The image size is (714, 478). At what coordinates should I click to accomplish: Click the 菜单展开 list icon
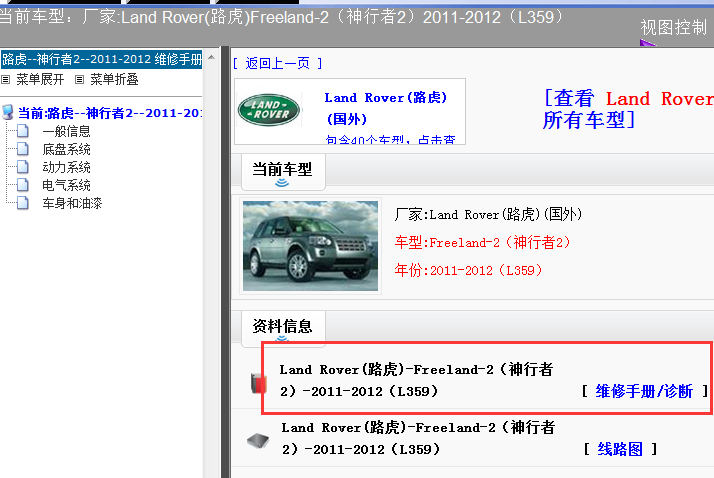point(5,80)
